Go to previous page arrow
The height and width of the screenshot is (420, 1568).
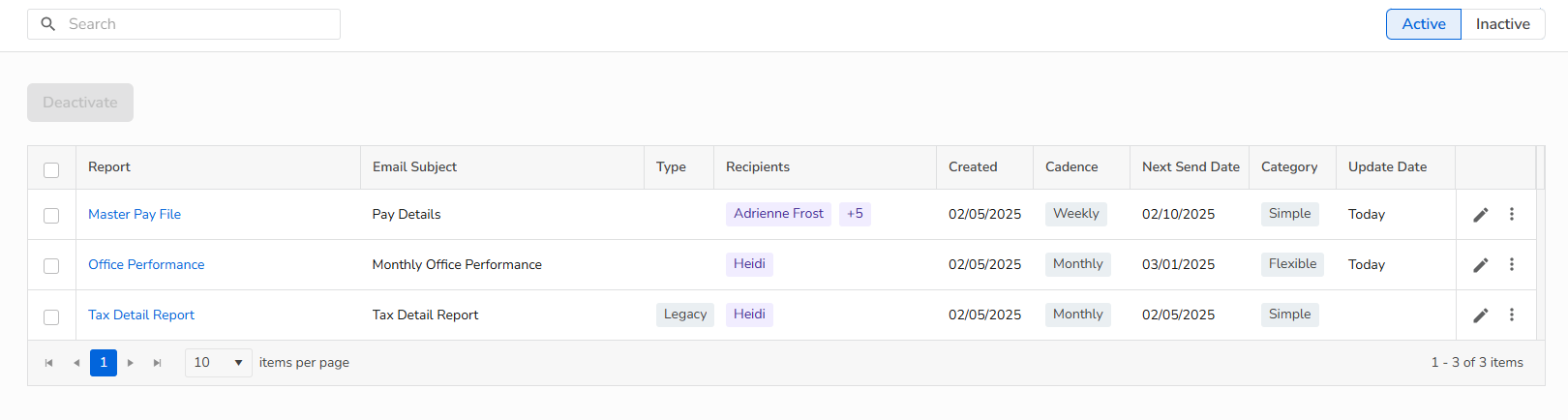click(76, 363)
